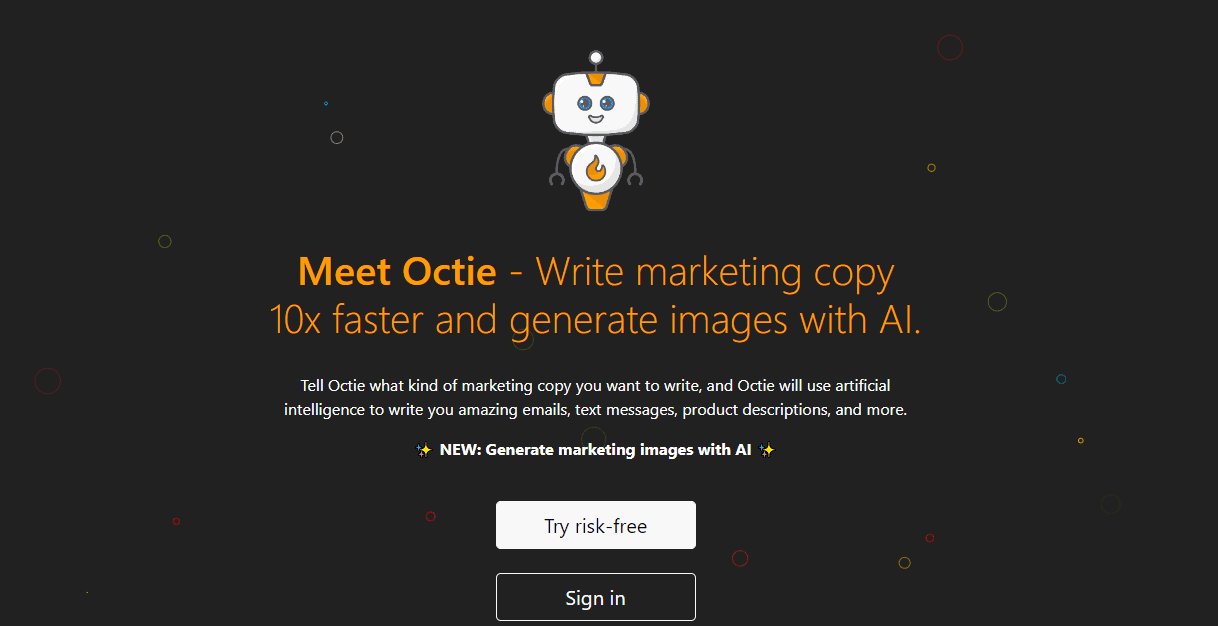Click the sparkle emoji before NEW

[x=423, y=449]
